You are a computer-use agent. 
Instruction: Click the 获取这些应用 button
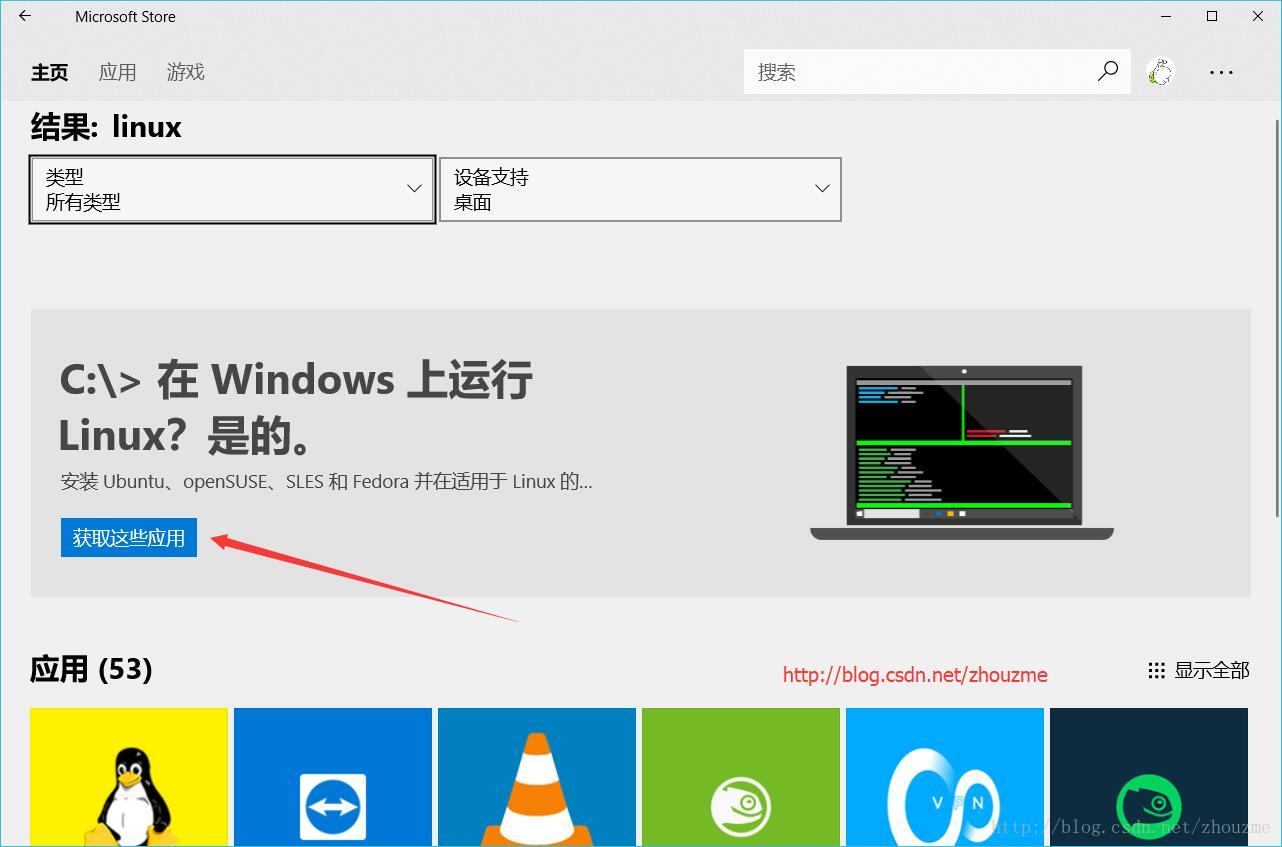pos(129,538)
